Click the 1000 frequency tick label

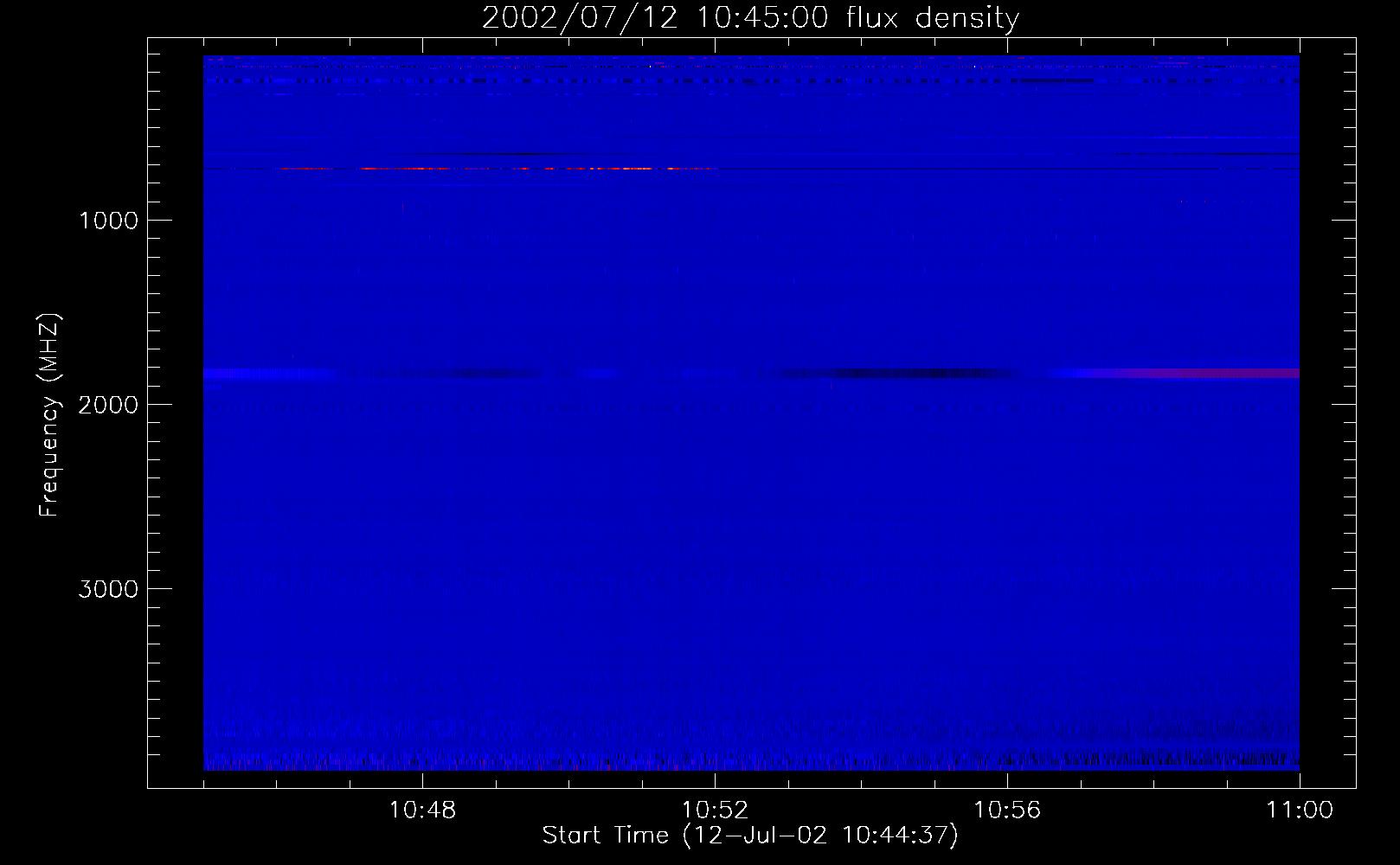pos(108,220)
